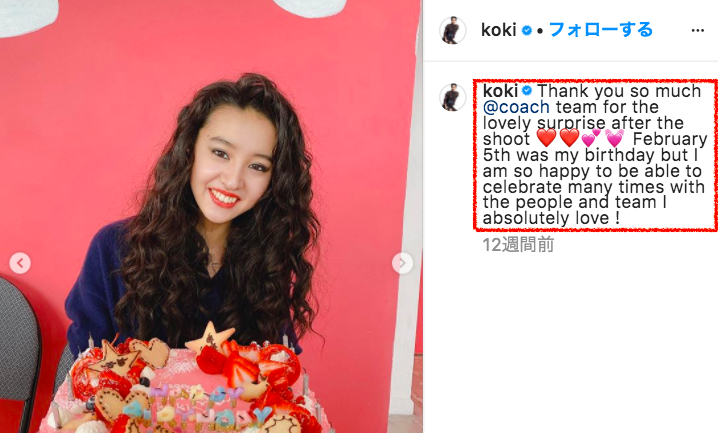This screenshot has width=718, height=433.
Task: Open the koki username in the post header
Action: [x=499, y=30]
